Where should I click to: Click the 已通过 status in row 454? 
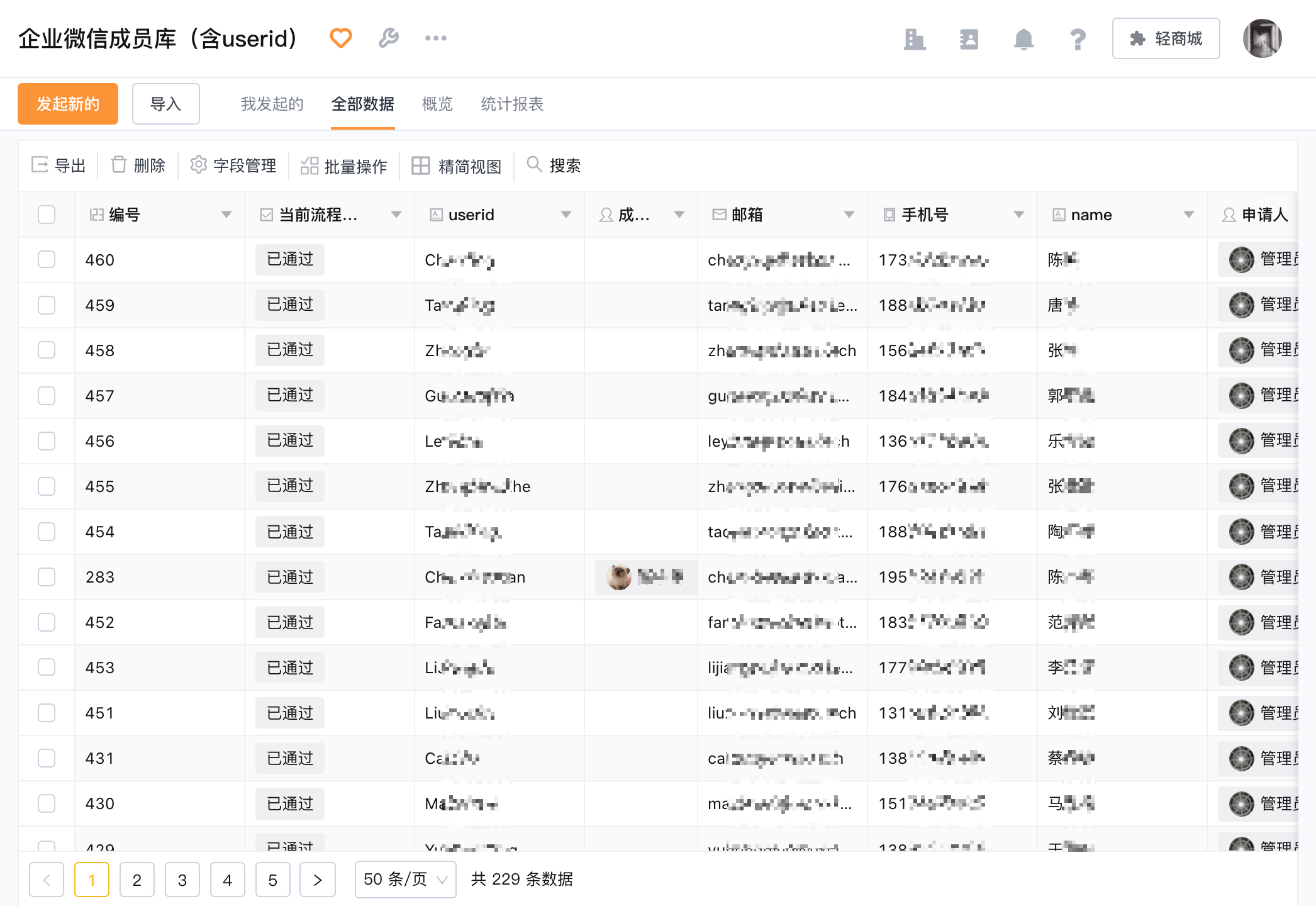coord(290,532)
